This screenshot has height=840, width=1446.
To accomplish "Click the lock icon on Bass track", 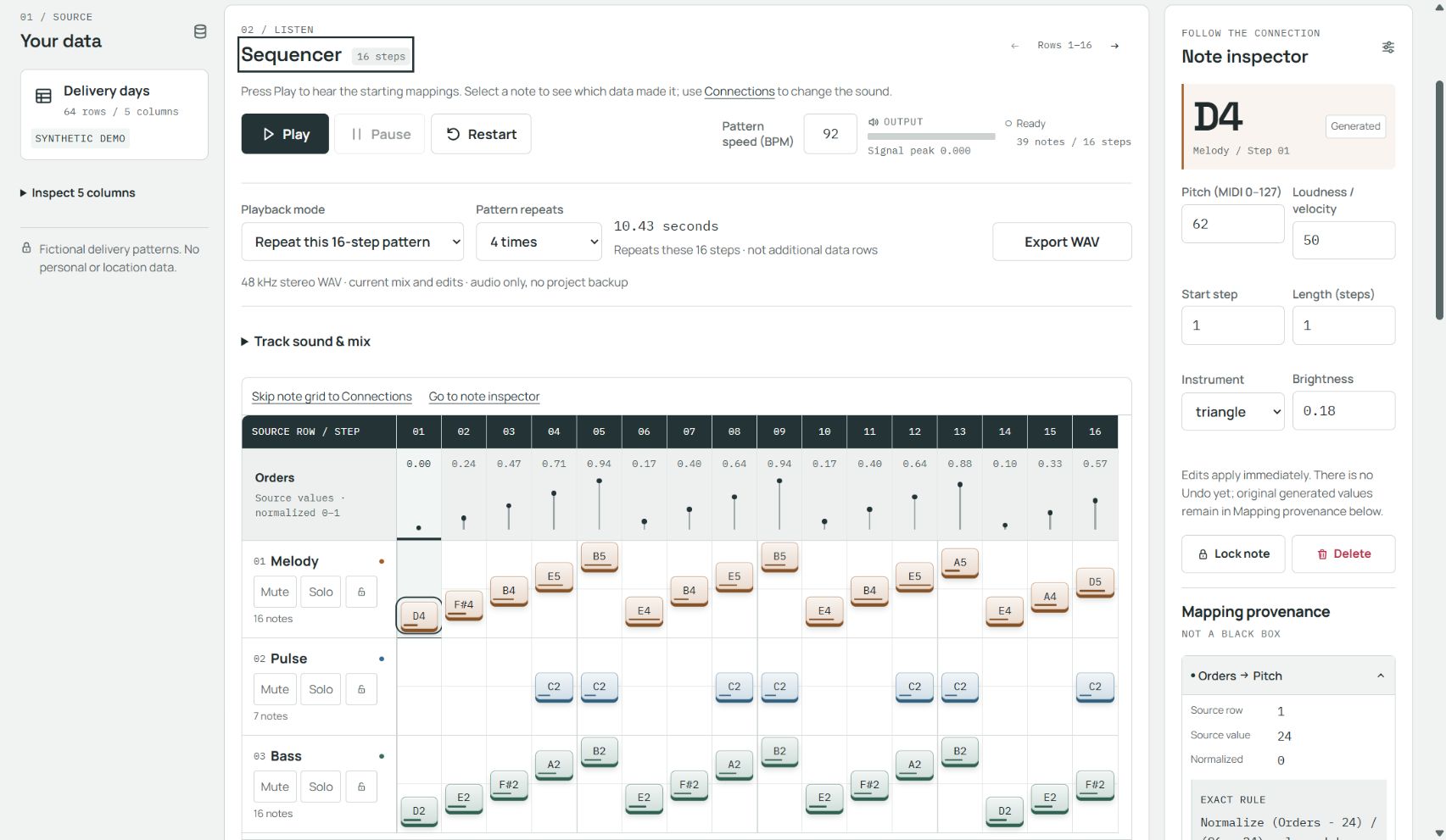I will (361, 787).
